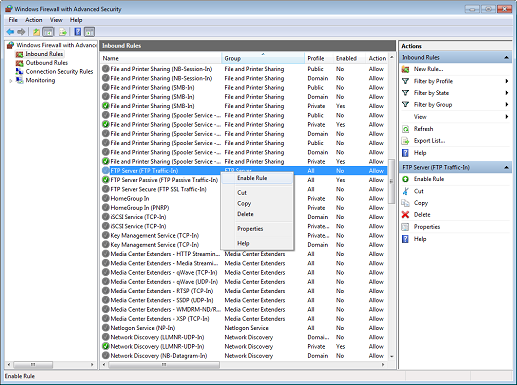Select Outbound Rules in the tree
This screenshot has width=517, height=385.
pos(47,63)
